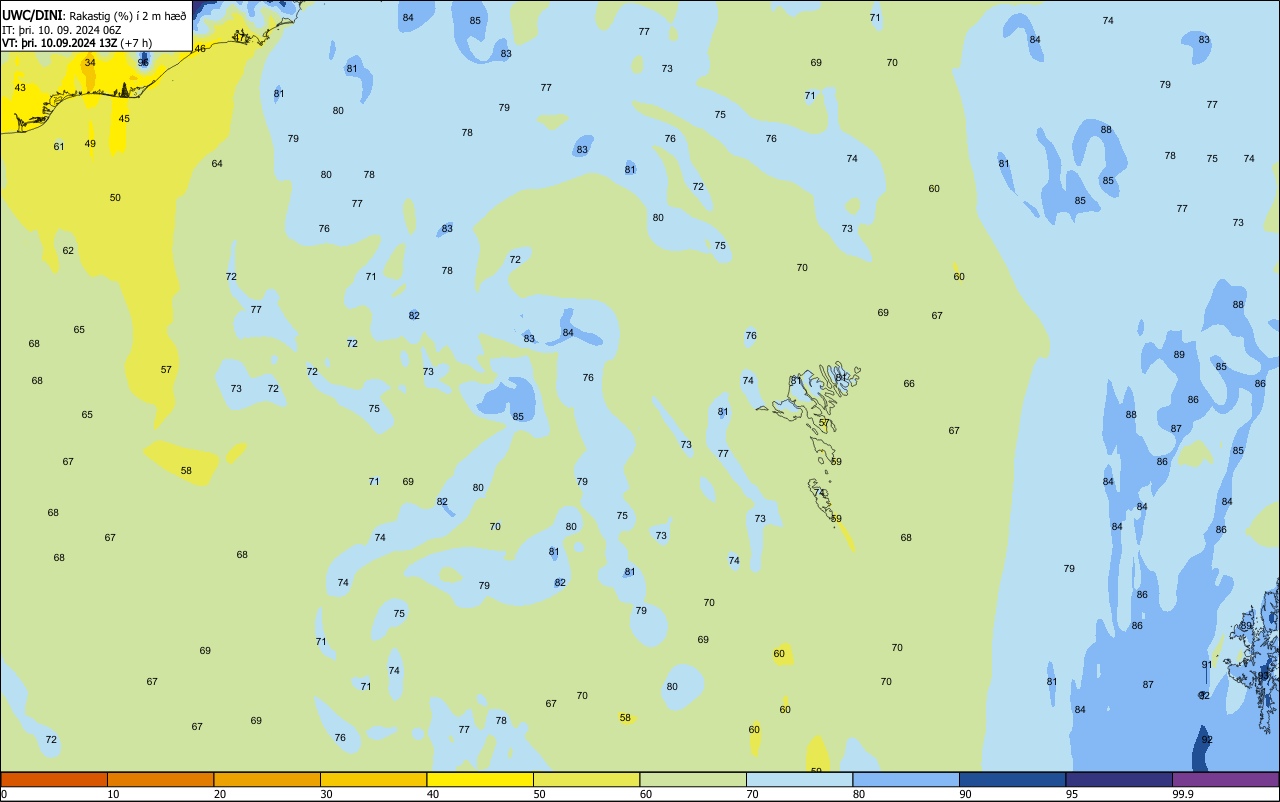Click the humidity value 62 on the map
This screenshot has height=802, width=1280.
[x=68, y=251]
